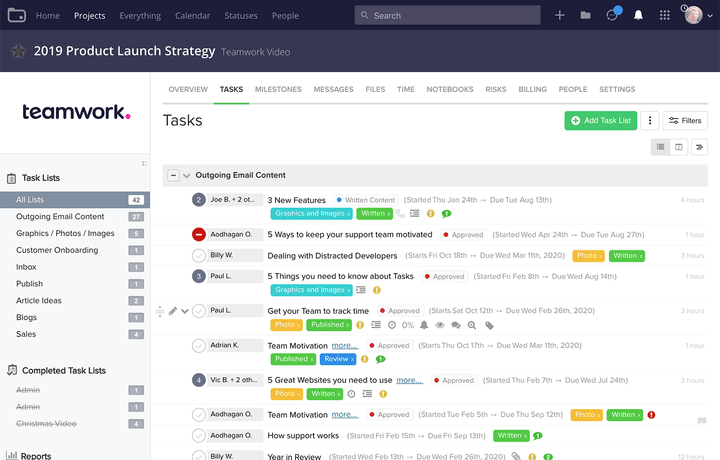Open the three-dot task options menu
This screenshot has width=720, height=460.
coord(650,120)
